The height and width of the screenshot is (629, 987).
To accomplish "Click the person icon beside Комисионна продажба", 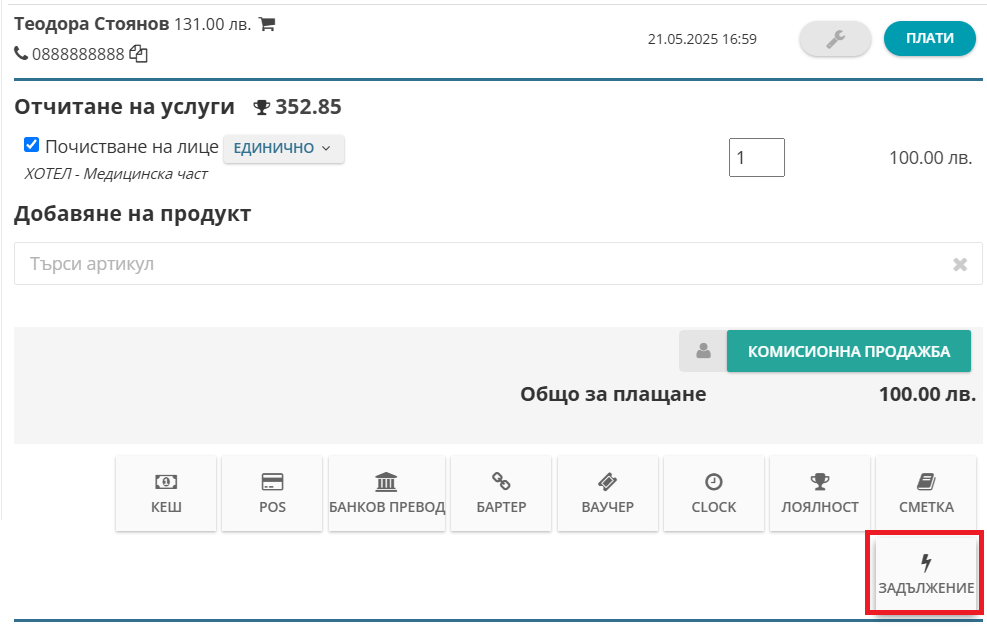I will (703, 351).
